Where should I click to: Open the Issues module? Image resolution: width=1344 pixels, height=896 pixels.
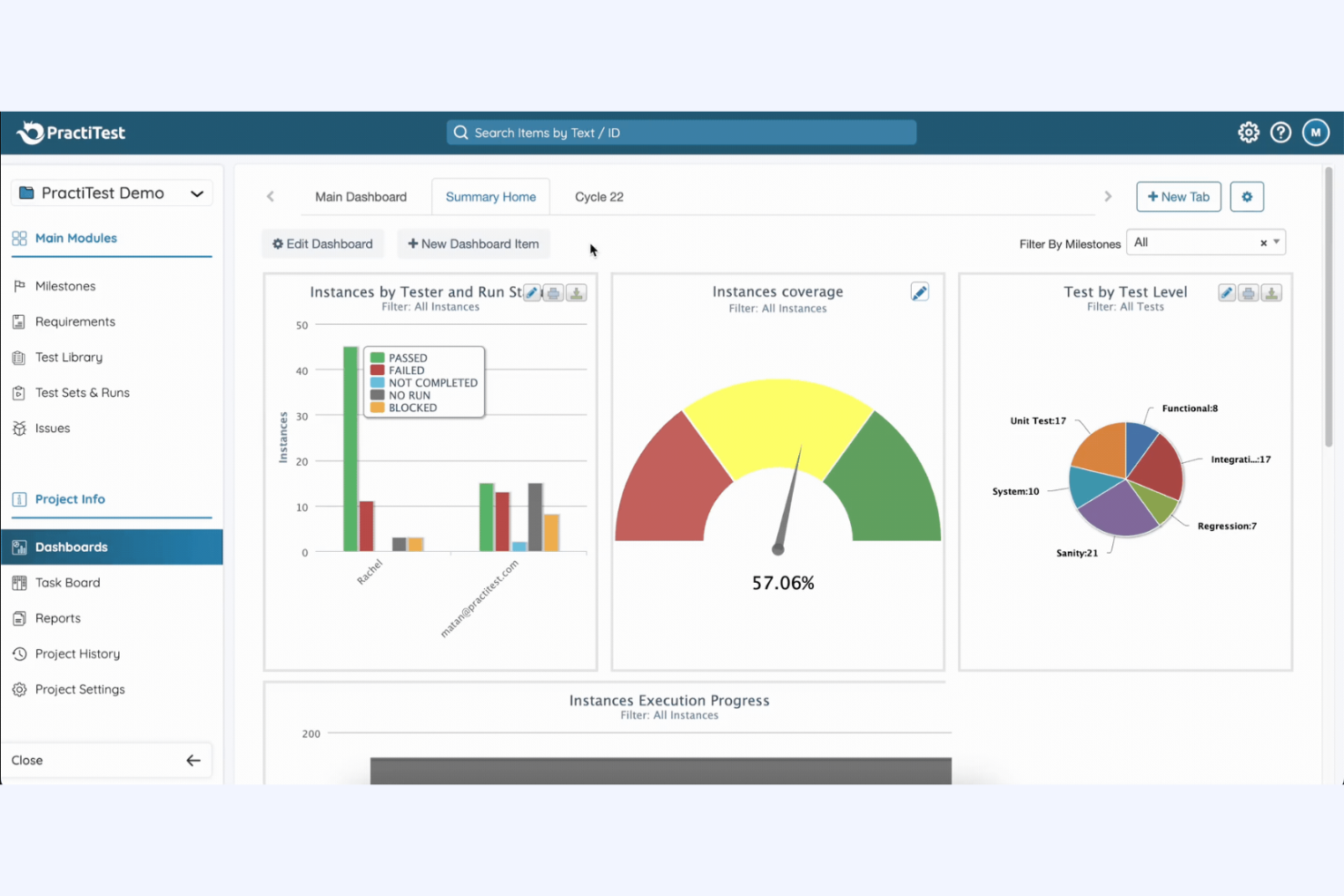pos(19,428)
